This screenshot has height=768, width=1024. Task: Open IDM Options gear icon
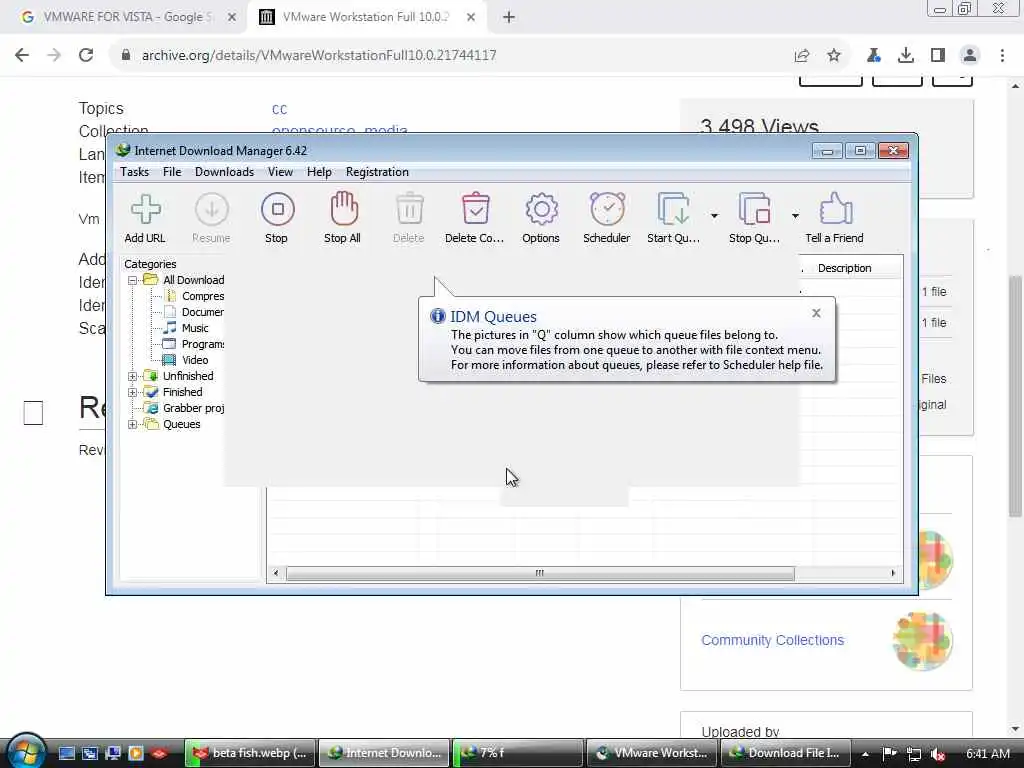click(541, 218)
